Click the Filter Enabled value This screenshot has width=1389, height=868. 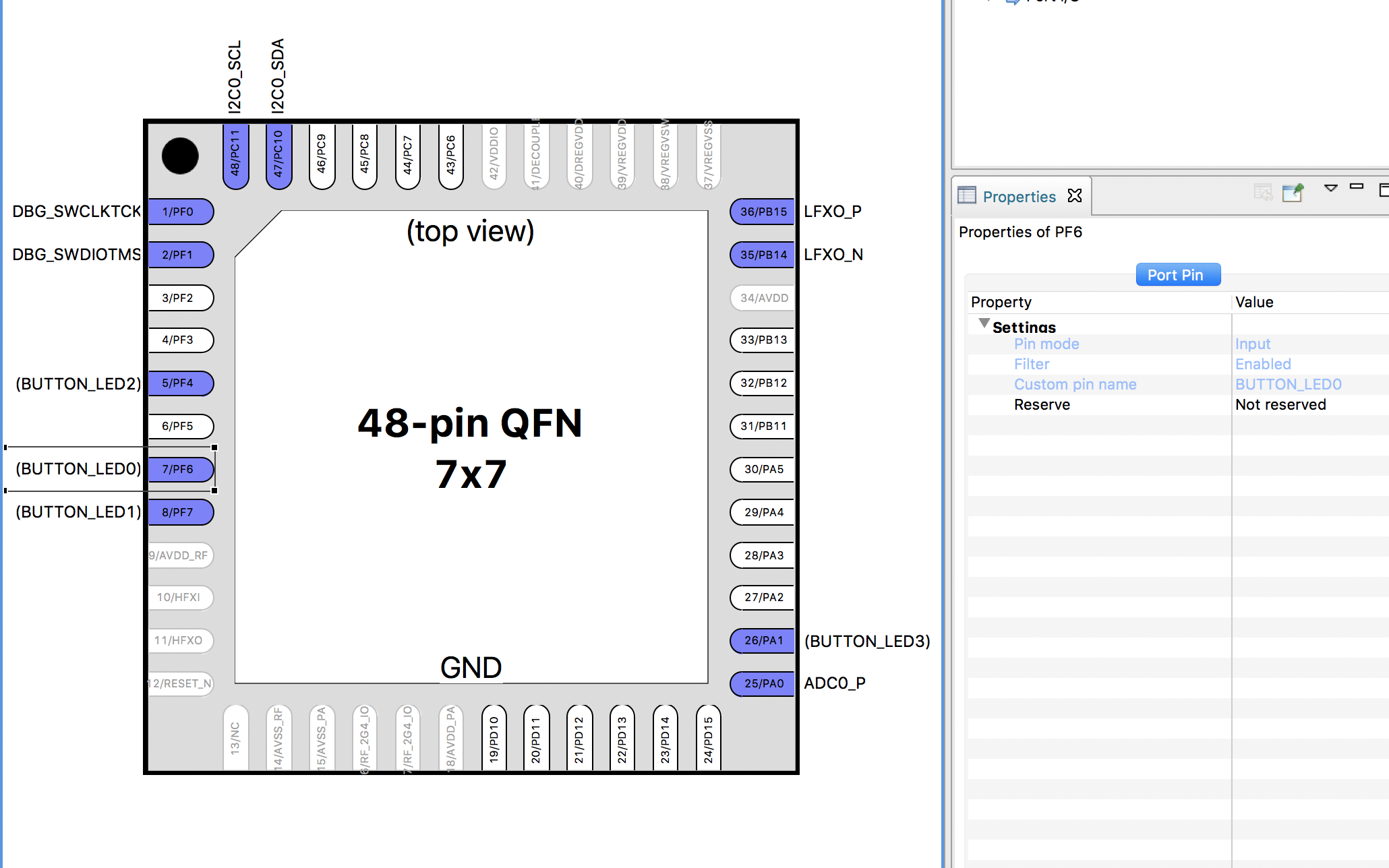click(1263, 365)
